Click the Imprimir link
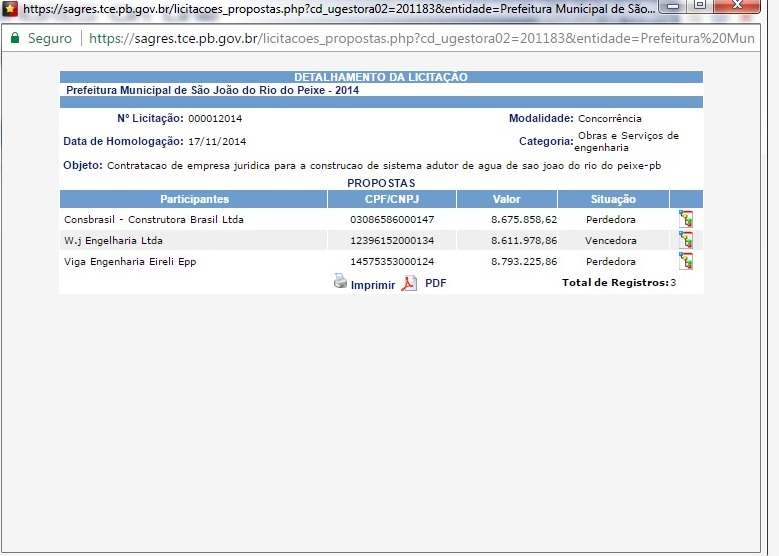 pos(372,284)
